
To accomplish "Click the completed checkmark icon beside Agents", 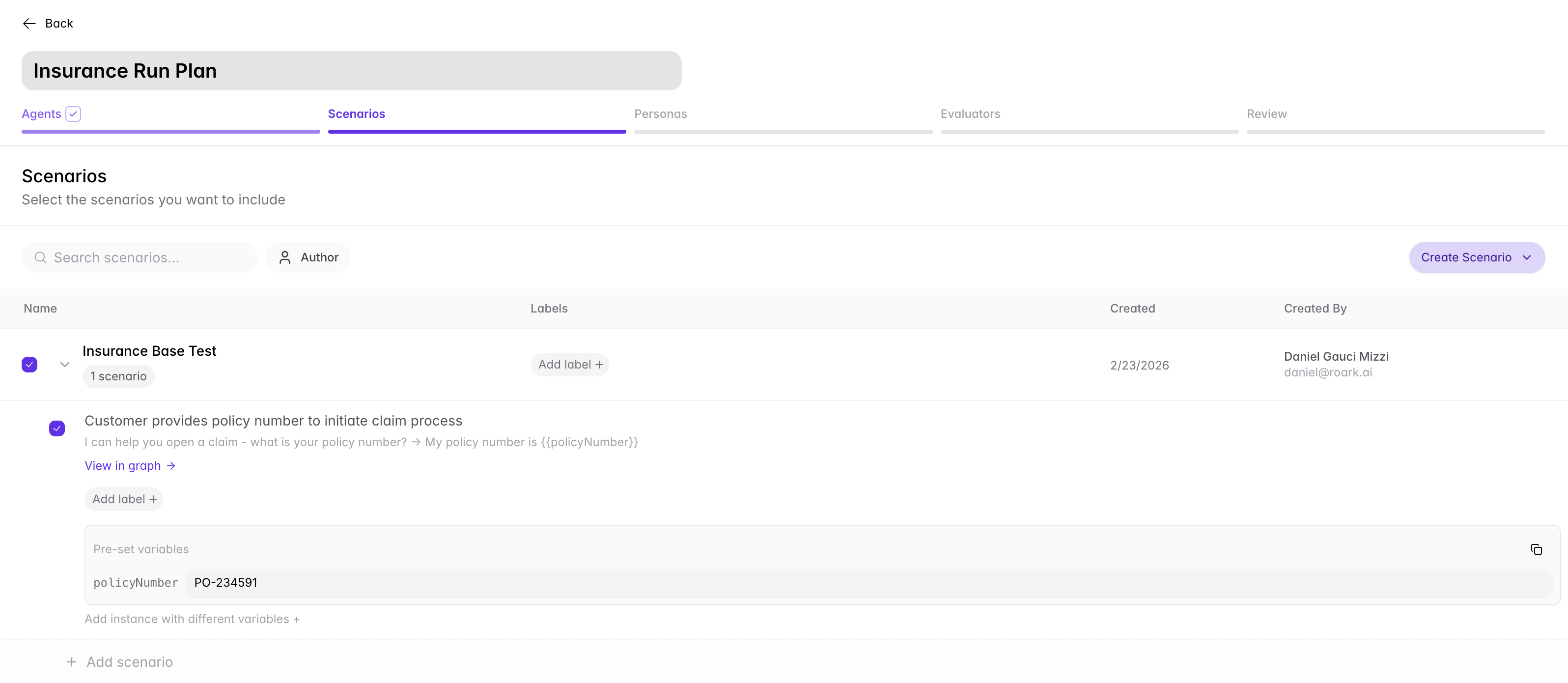I will (x=73, y=114).
